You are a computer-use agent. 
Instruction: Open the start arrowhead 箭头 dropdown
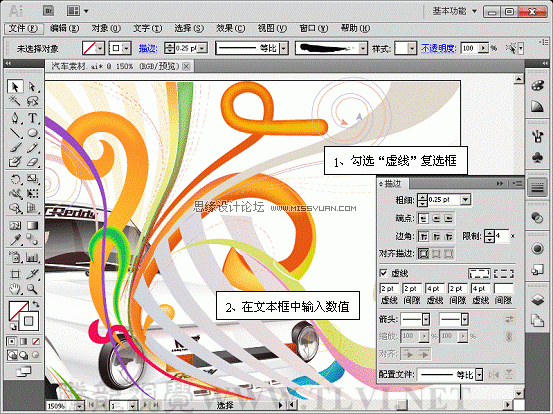point(426,319)
